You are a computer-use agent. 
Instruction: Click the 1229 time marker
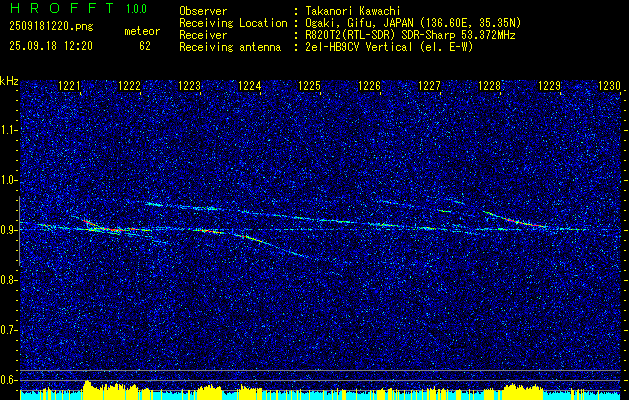tap(549, 85)
